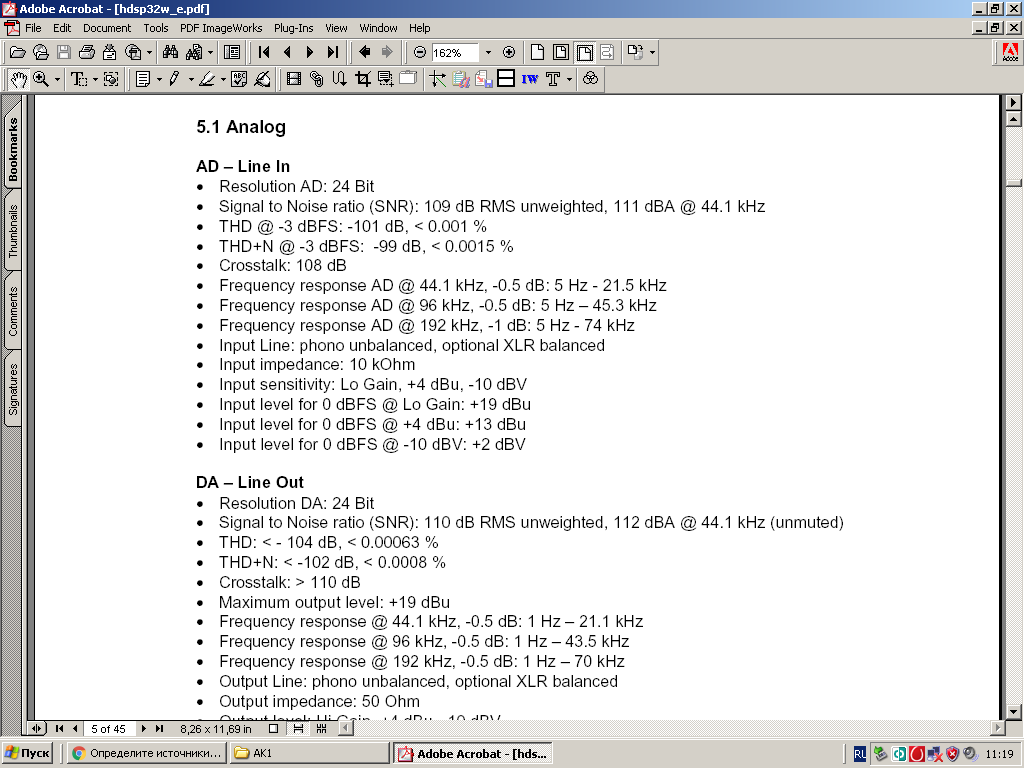The height and width of the screenshot is (768, 1024).
Task: Go to the first page
Action: pyautogui.click(x=264, y=52)
